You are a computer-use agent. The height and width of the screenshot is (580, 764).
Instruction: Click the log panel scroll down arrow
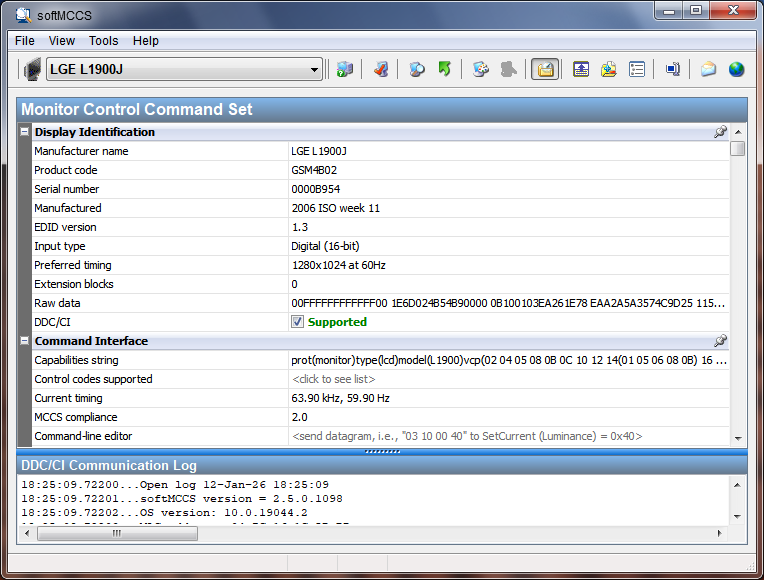point(737,516)
